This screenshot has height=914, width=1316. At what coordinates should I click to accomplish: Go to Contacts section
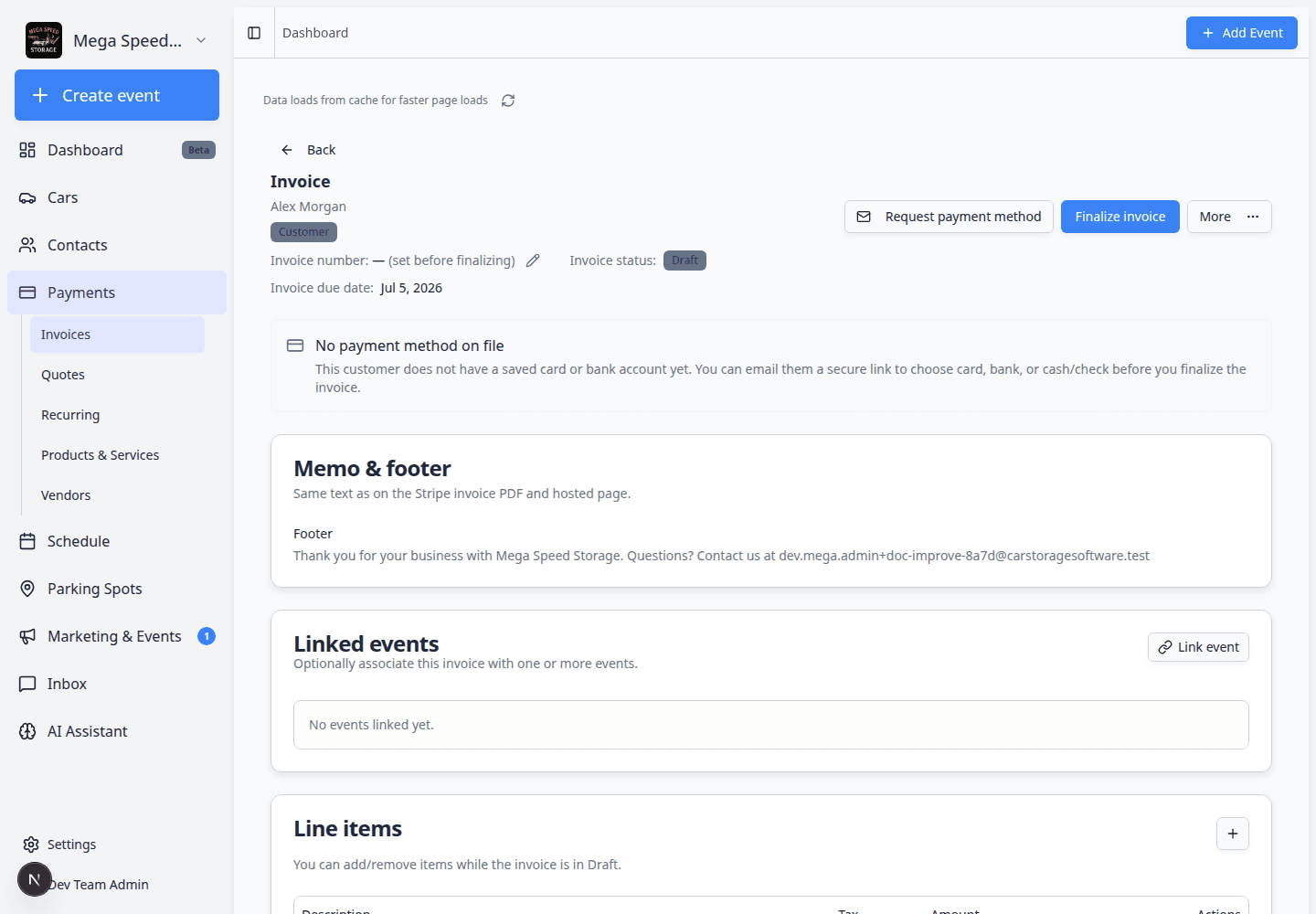pos(117,245)
